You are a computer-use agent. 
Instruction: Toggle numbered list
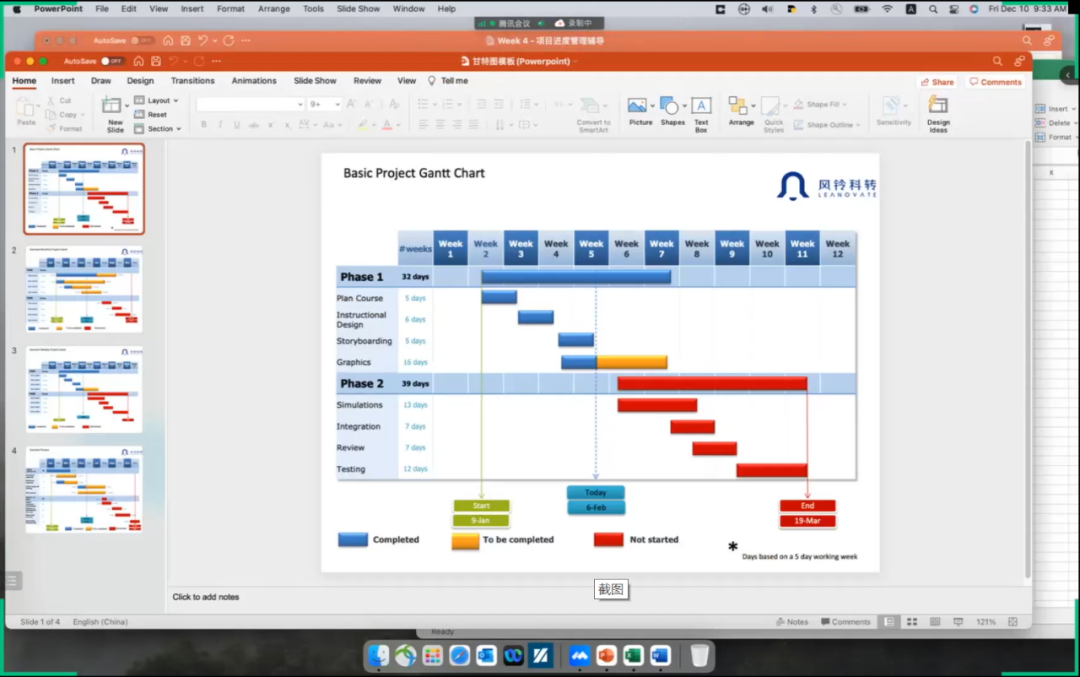tap(448, 104)
